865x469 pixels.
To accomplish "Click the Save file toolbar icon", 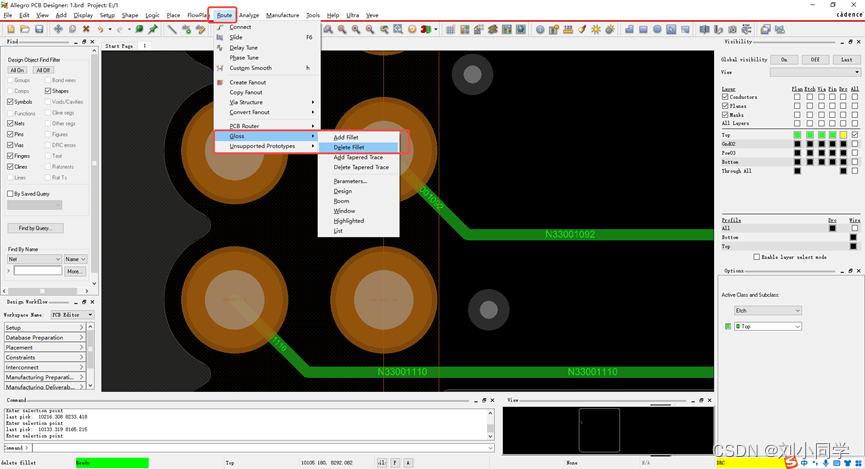I will click(x=39, y=29).
